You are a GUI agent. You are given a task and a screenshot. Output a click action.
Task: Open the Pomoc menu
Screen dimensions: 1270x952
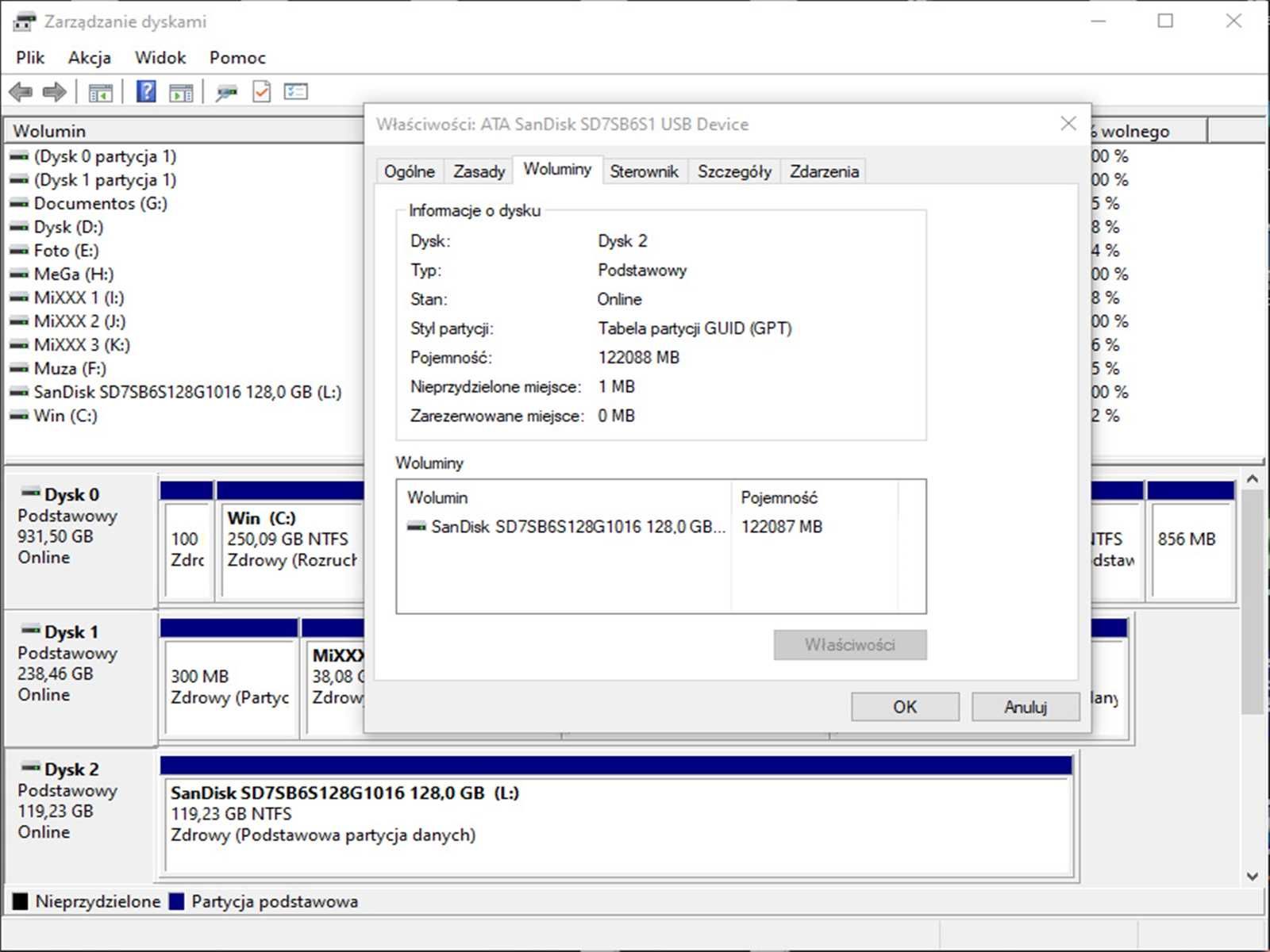237,57
